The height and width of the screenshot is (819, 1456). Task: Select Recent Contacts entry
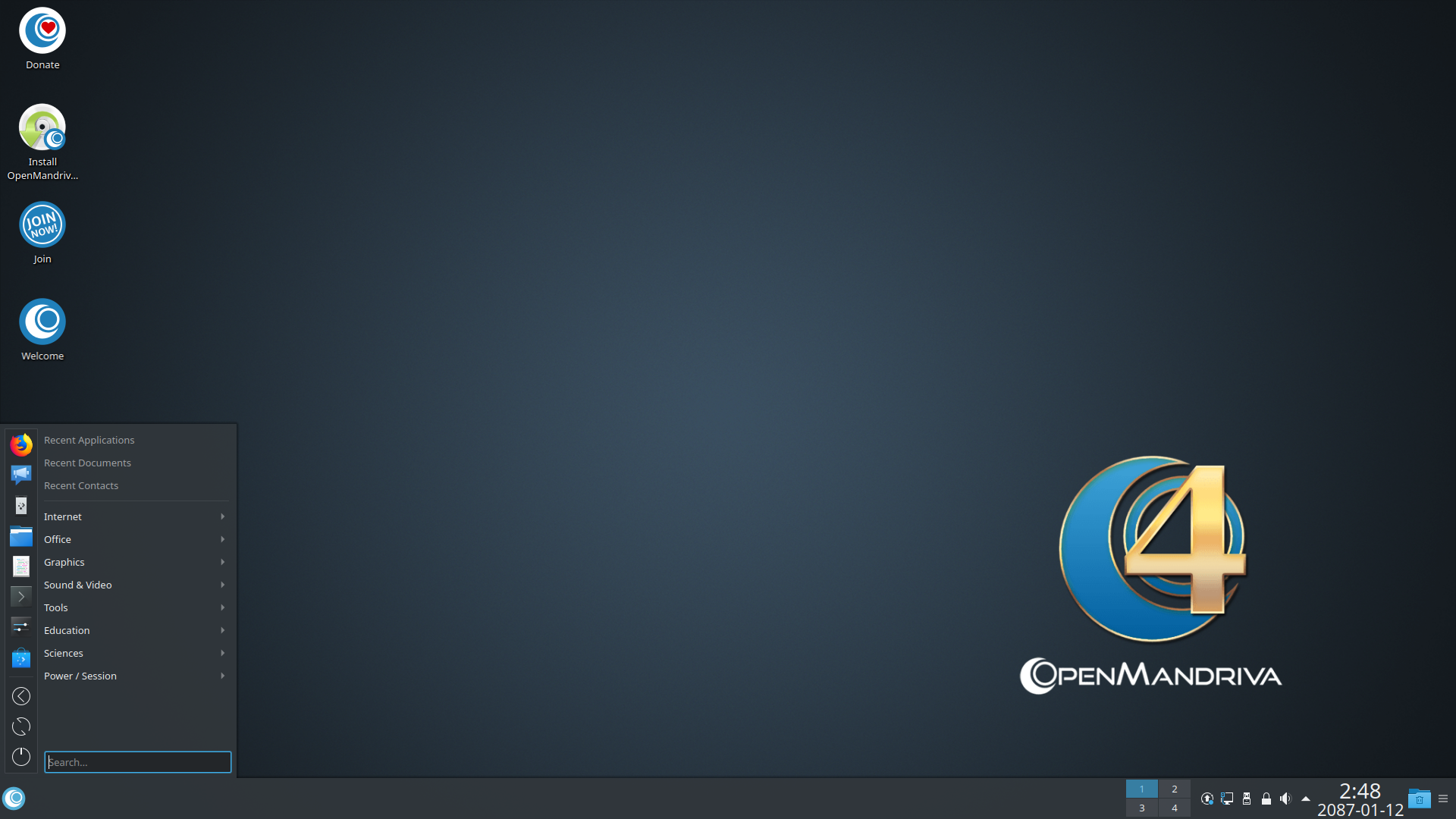(81, 485)
